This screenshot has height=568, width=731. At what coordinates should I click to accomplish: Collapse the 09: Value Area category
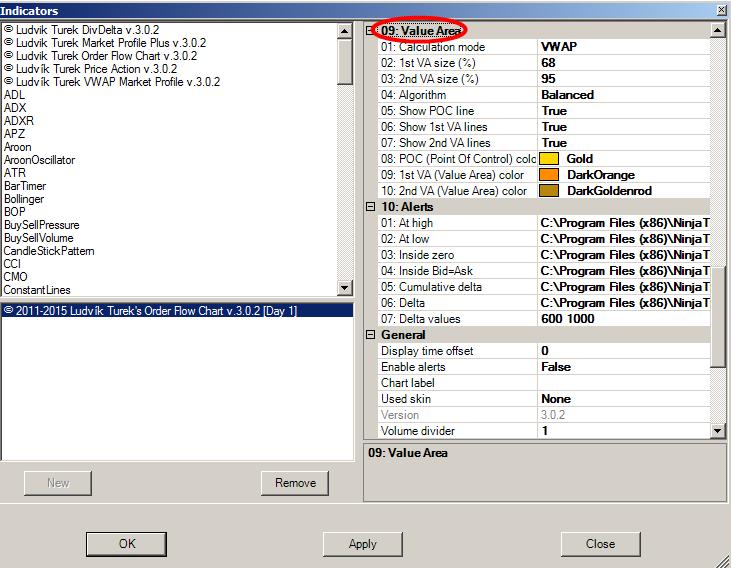tap(370, 31)
